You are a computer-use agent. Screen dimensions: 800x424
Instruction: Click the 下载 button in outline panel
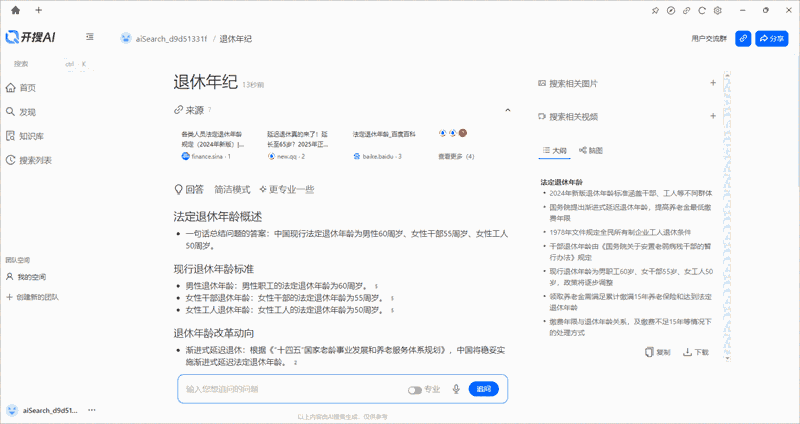[696, 353]
